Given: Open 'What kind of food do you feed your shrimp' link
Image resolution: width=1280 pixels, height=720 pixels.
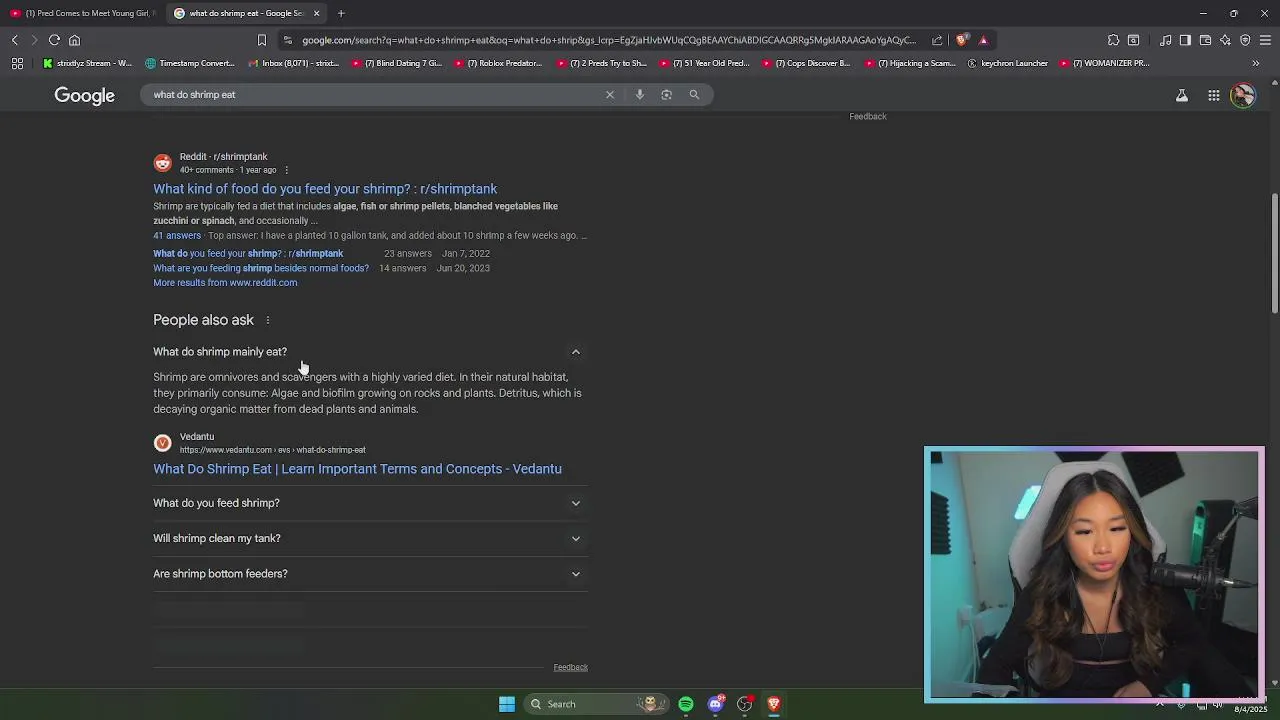Looking at the screenshot, I should coord(325,189).
